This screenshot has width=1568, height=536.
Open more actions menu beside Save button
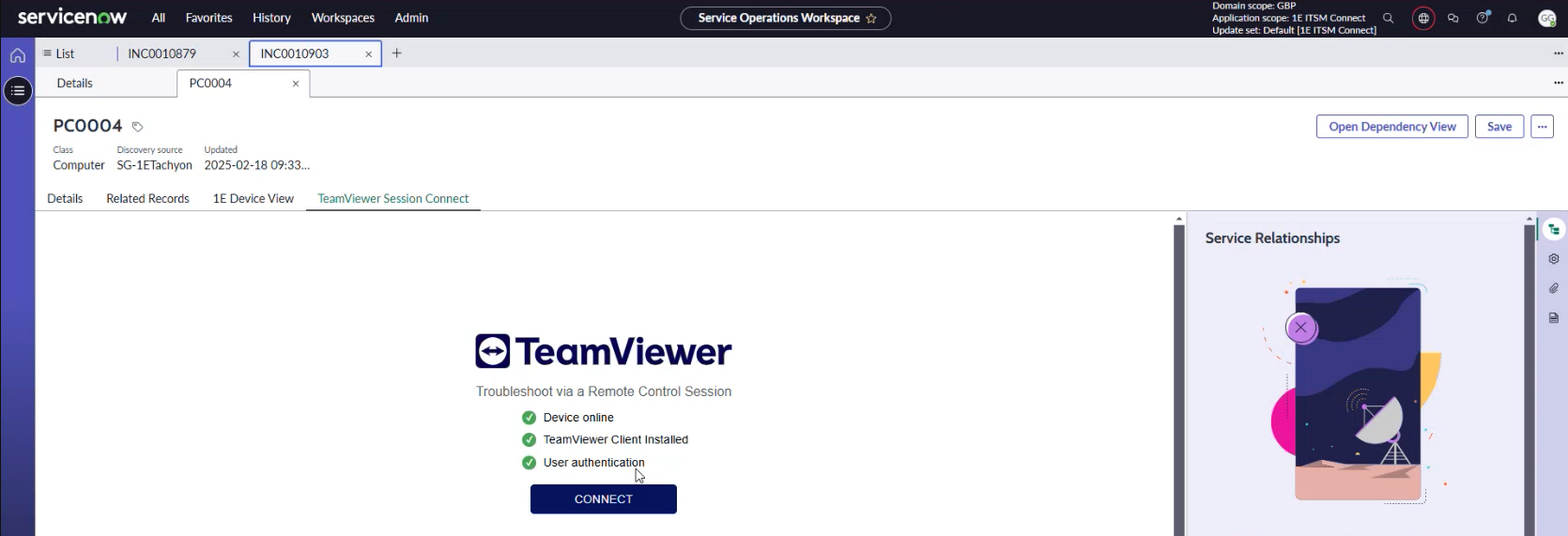pyautogui.click(x=1542, y=127)
